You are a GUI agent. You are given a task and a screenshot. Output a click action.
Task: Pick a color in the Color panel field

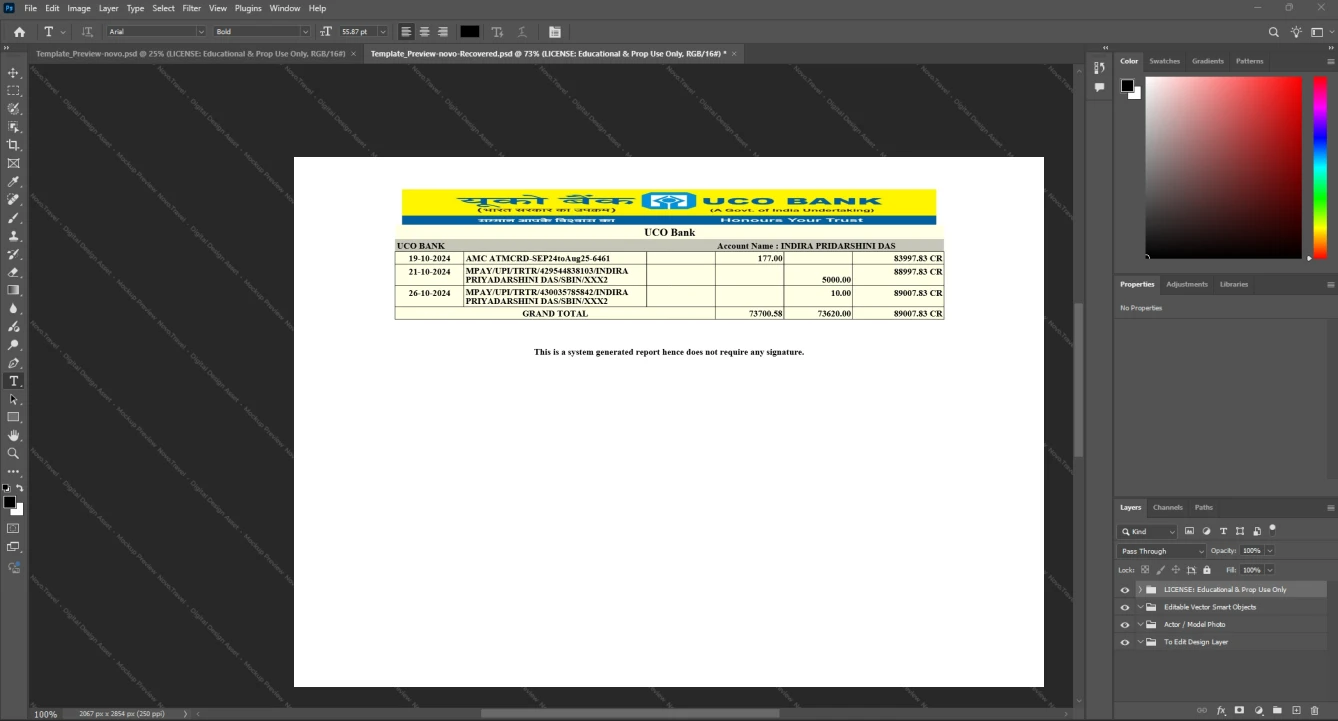[1224, 167]
